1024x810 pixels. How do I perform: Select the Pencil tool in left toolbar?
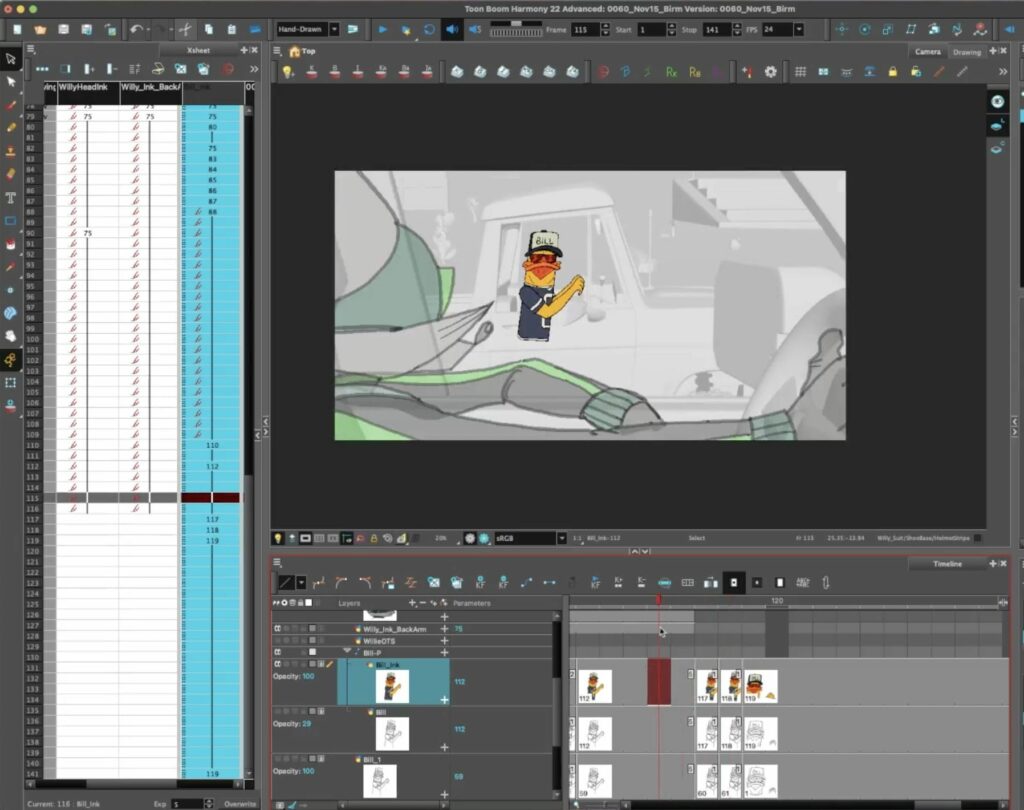click(10, 128)
